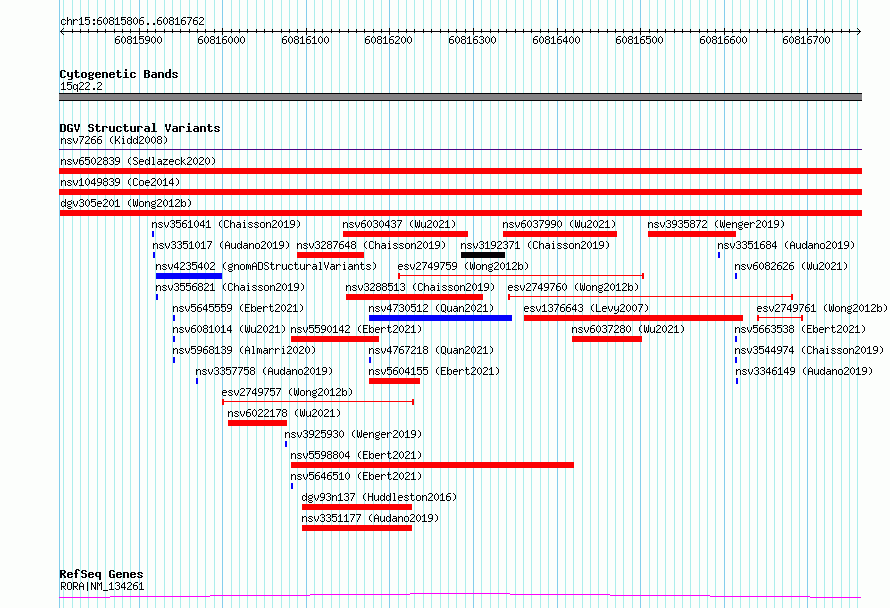Select nsv4730512 (Quan2021) variant label
890x608 pixels.
pyautogui.click(x=431, y=308)
